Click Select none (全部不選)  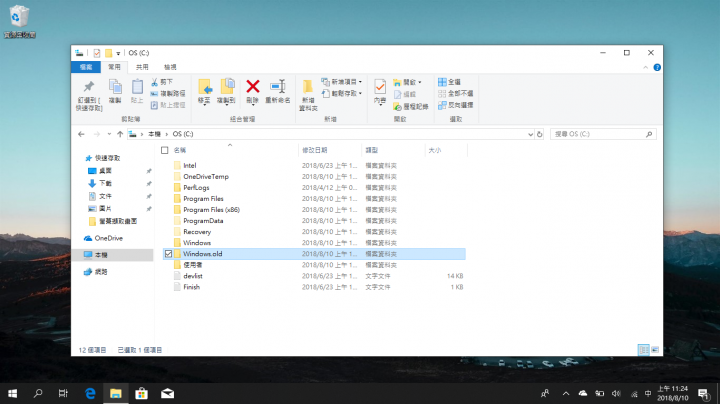coord(456,93)
